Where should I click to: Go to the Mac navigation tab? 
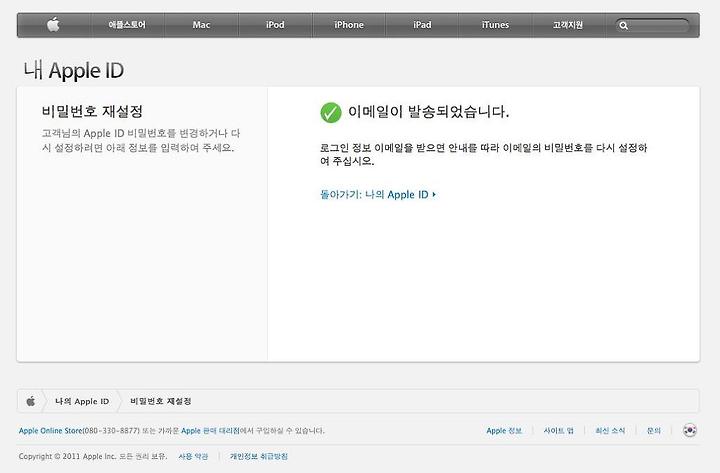pyautogui.click(x=201, y=25)
